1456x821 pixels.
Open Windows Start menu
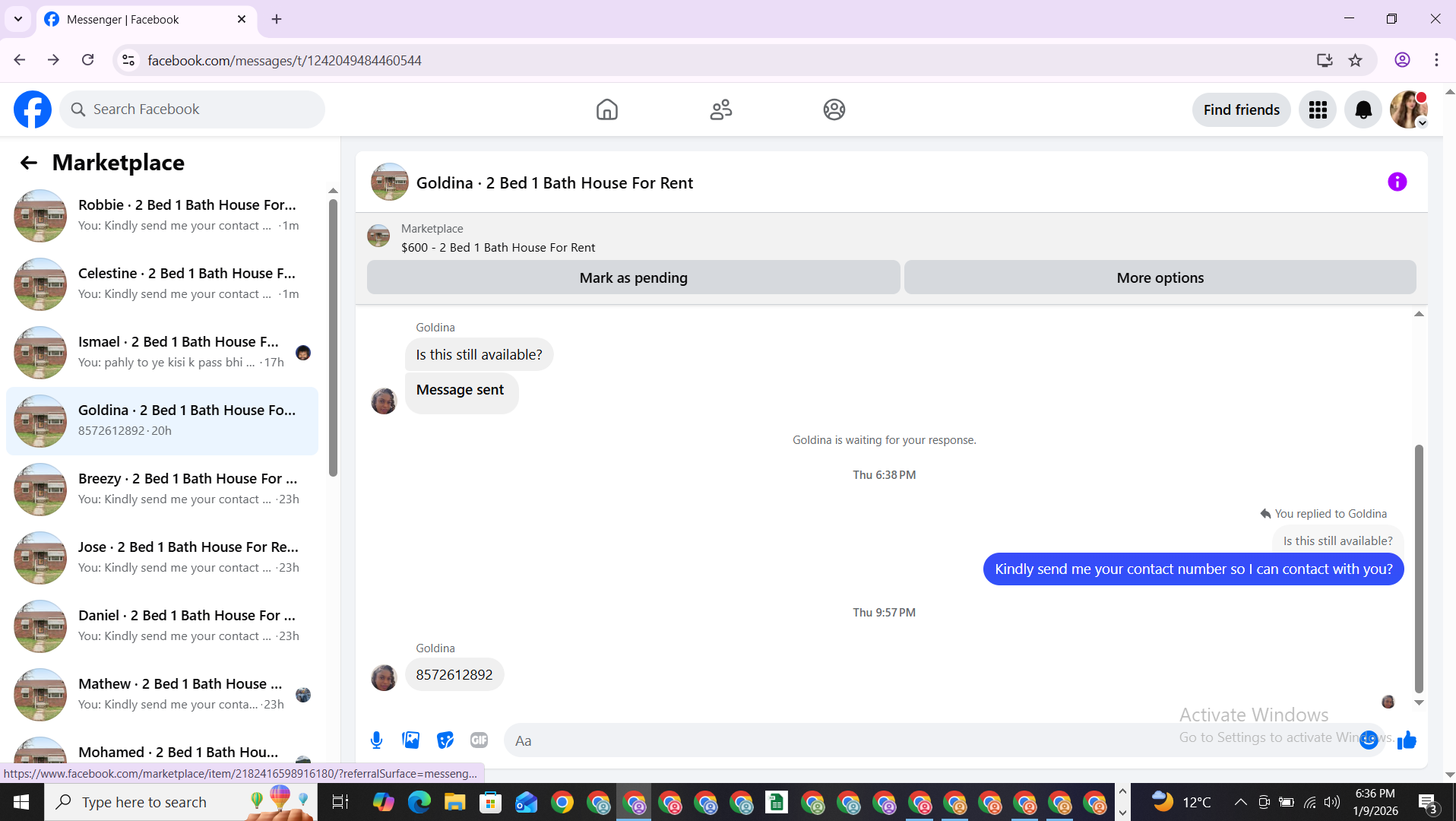point(21,802)
